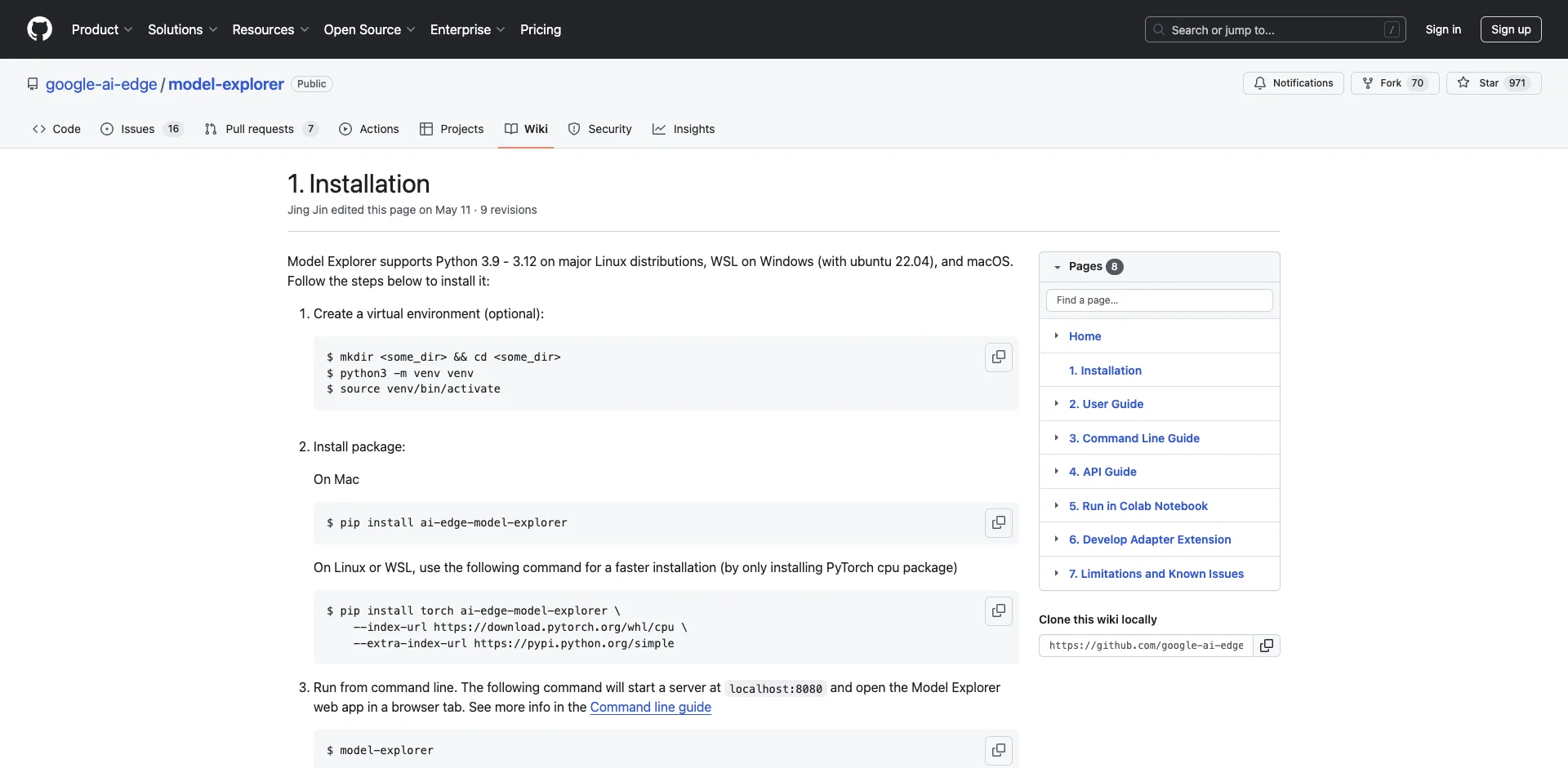Viewport: 1568px width, 768px height.
Task: Click the slash shortcut key icon in search
Action: (x=1392, y=29)
